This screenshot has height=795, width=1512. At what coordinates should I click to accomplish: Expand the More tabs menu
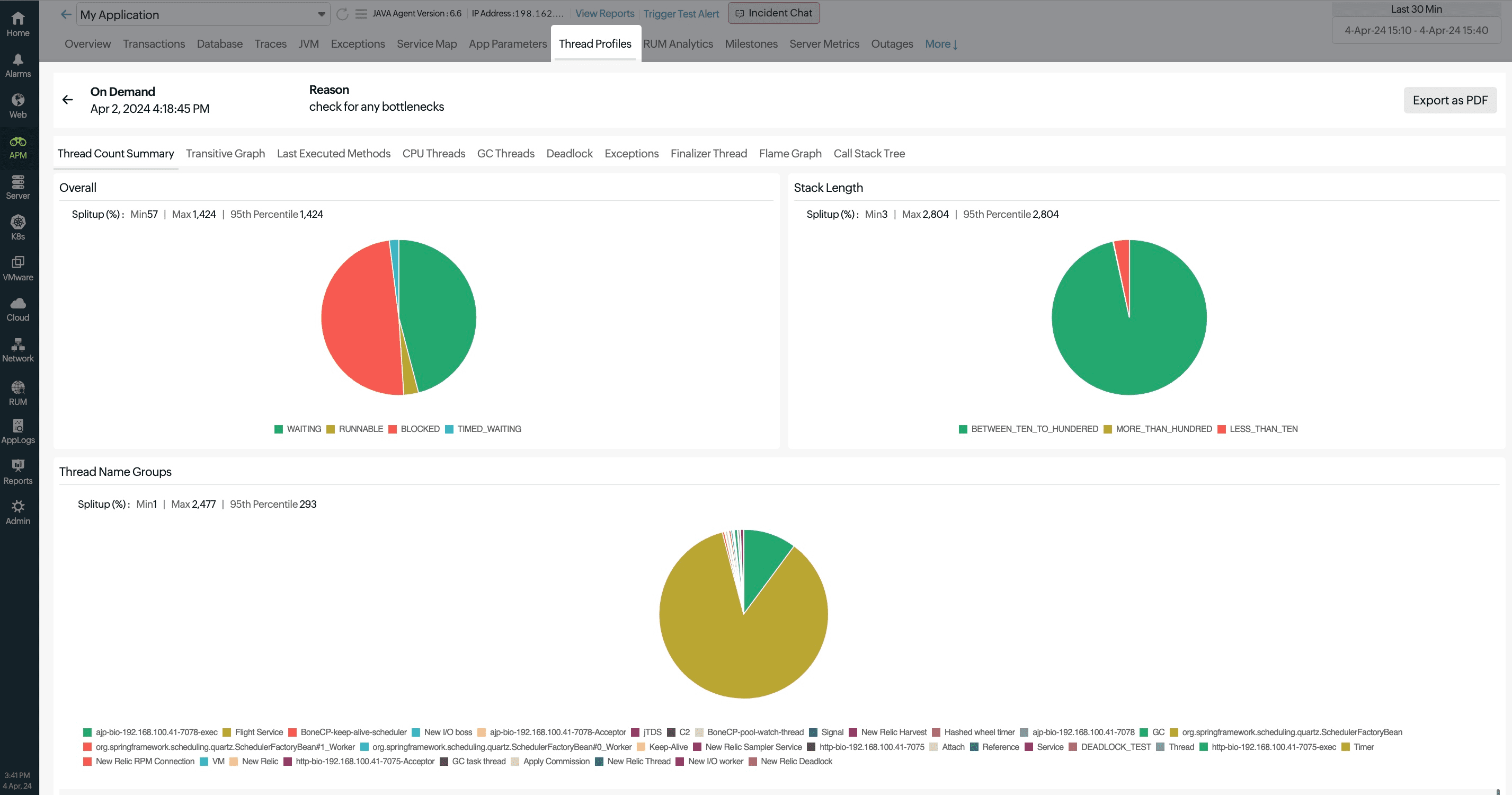pyautogui.click(x=941, y=44)
